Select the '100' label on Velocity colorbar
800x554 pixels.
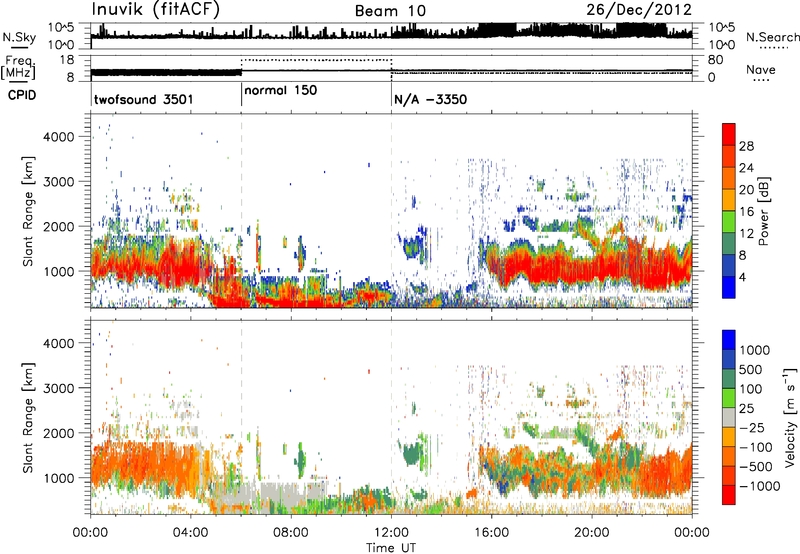pyautogui.click(x=751, y=389)
